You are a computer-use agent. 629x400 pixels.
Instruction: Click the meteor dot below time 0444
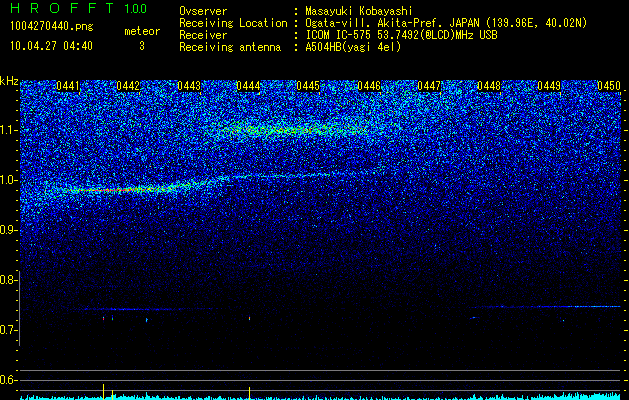pyautogui.click(x=250, y=319)
